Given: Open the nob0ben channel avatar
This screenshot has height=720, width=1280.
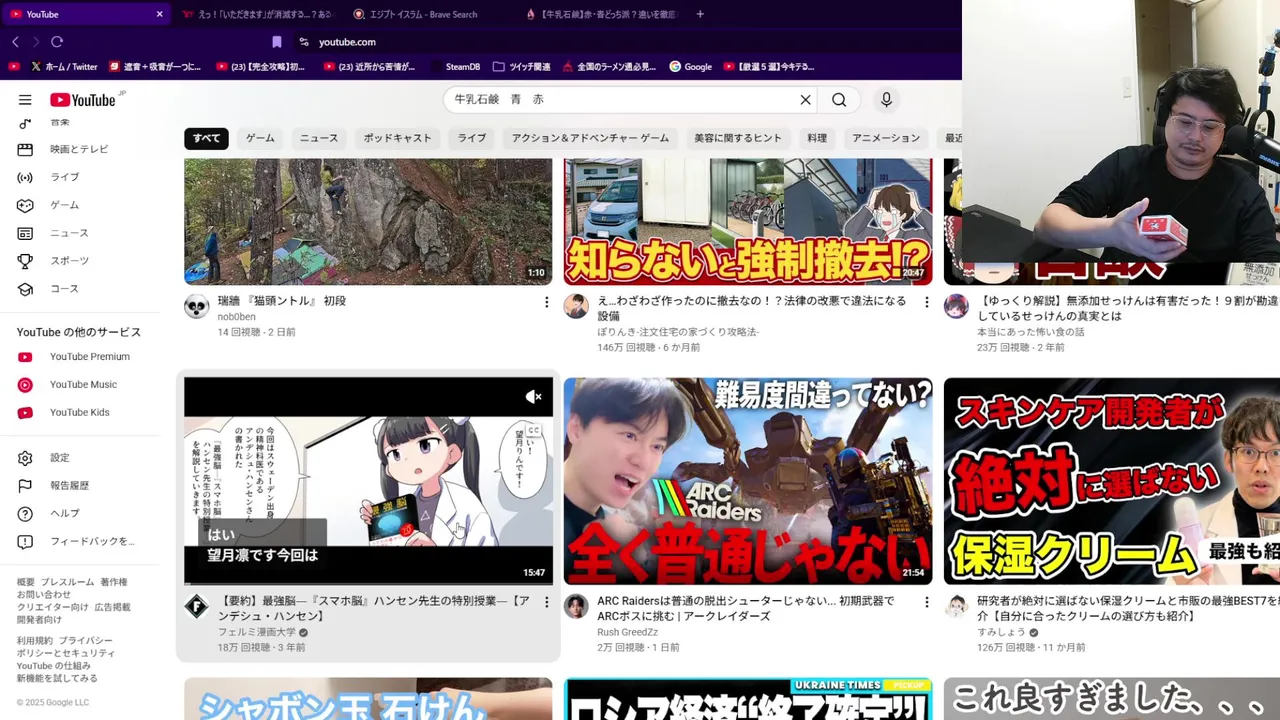Looking at the screenshot, I should click(x=197, y=306).
